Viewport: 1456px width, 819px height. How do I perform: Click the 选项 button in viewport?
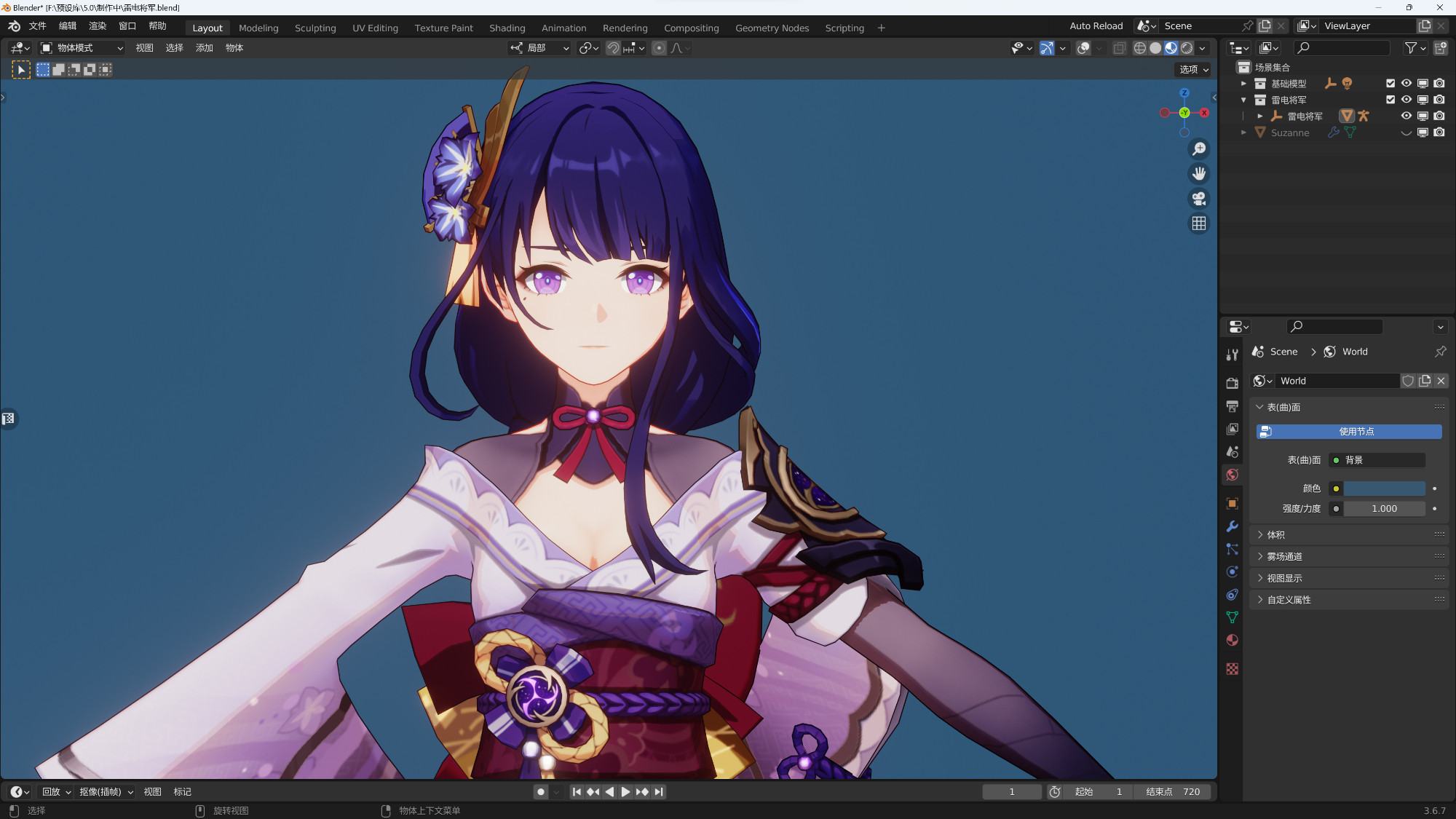point(1193,70)
